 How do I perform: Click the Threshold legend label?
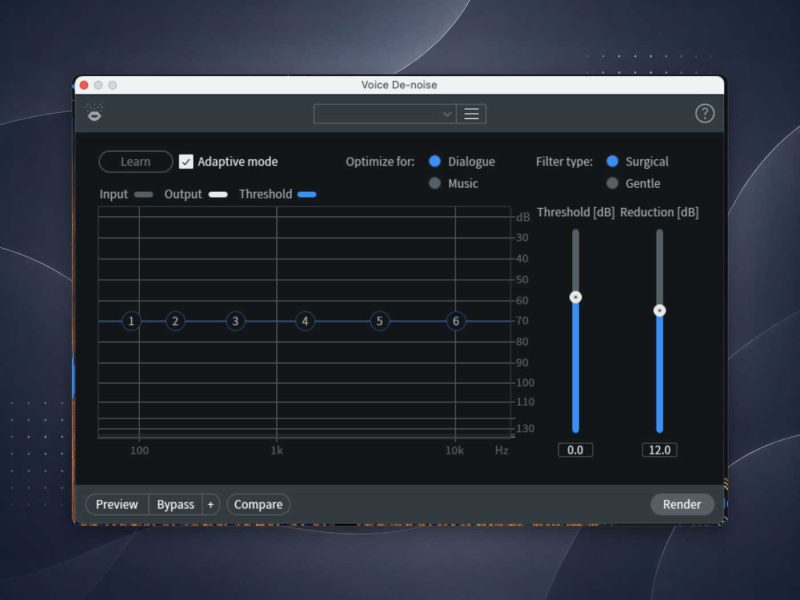(265, 194)
